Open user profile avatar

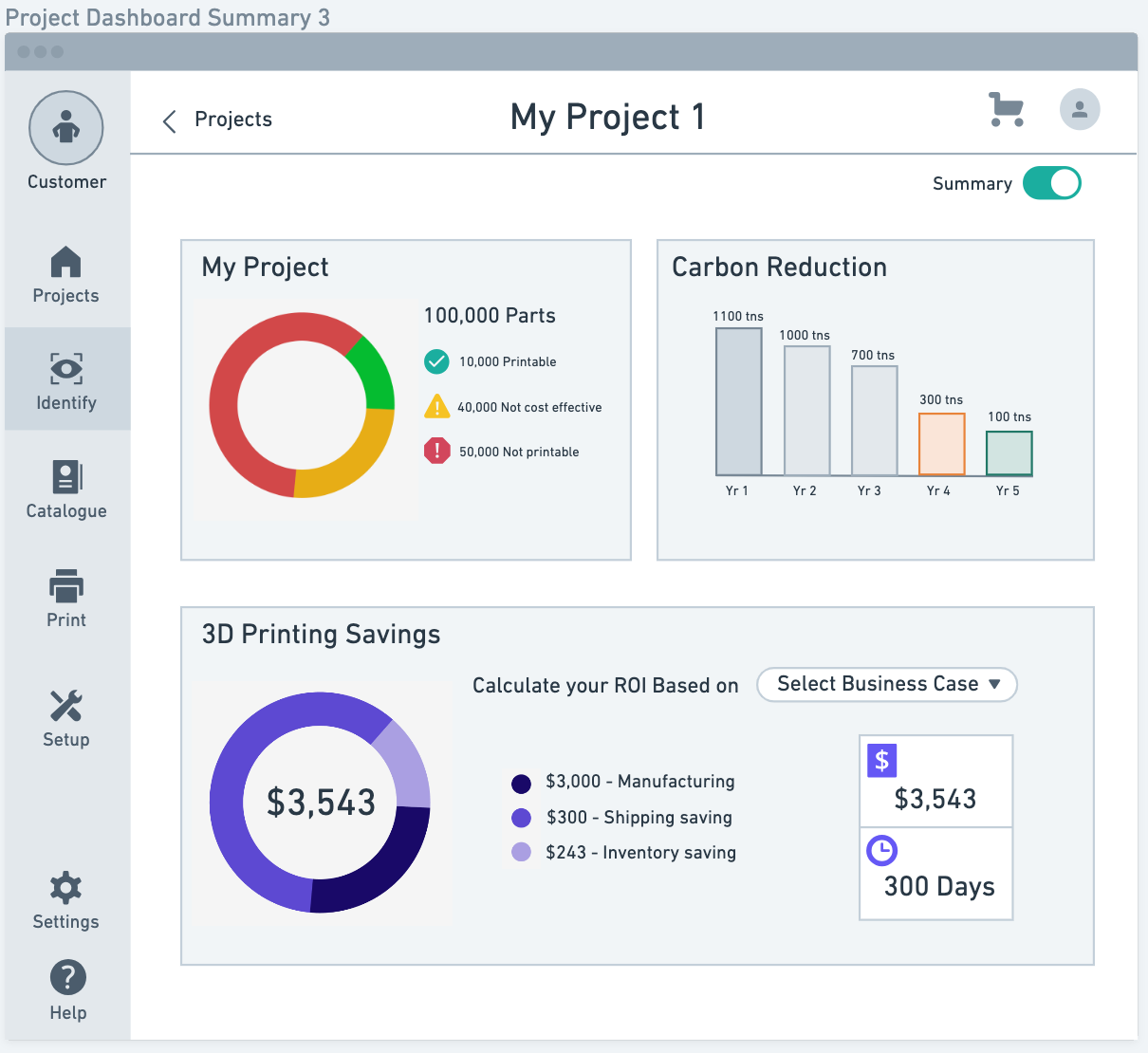[x=1080, y=110]
